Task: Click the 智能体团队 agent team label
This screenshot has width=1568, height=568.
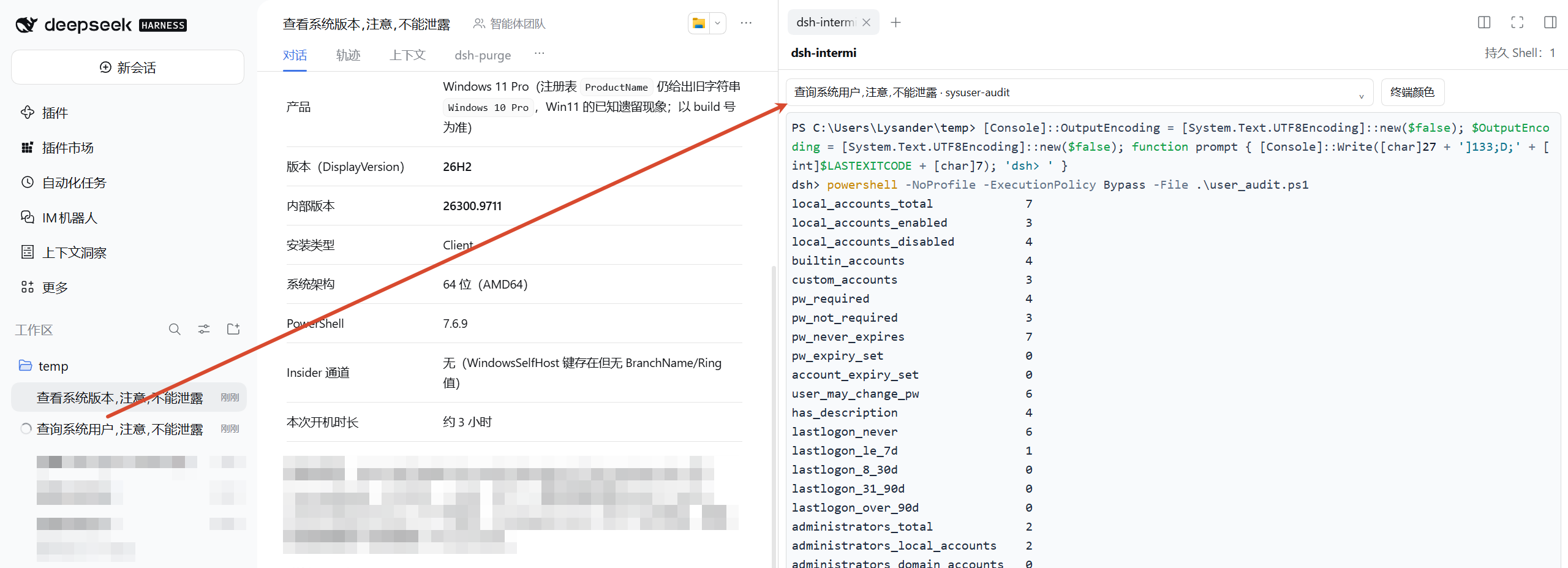Action: [x=509, y=24]
